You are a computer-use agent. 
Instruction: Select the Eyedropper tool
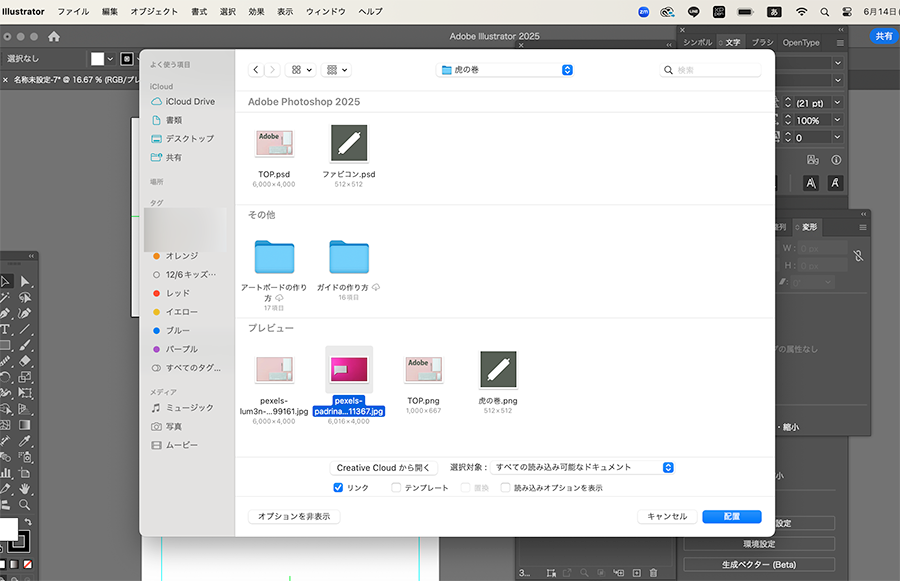pyautogui.click(x=25, y=441)
